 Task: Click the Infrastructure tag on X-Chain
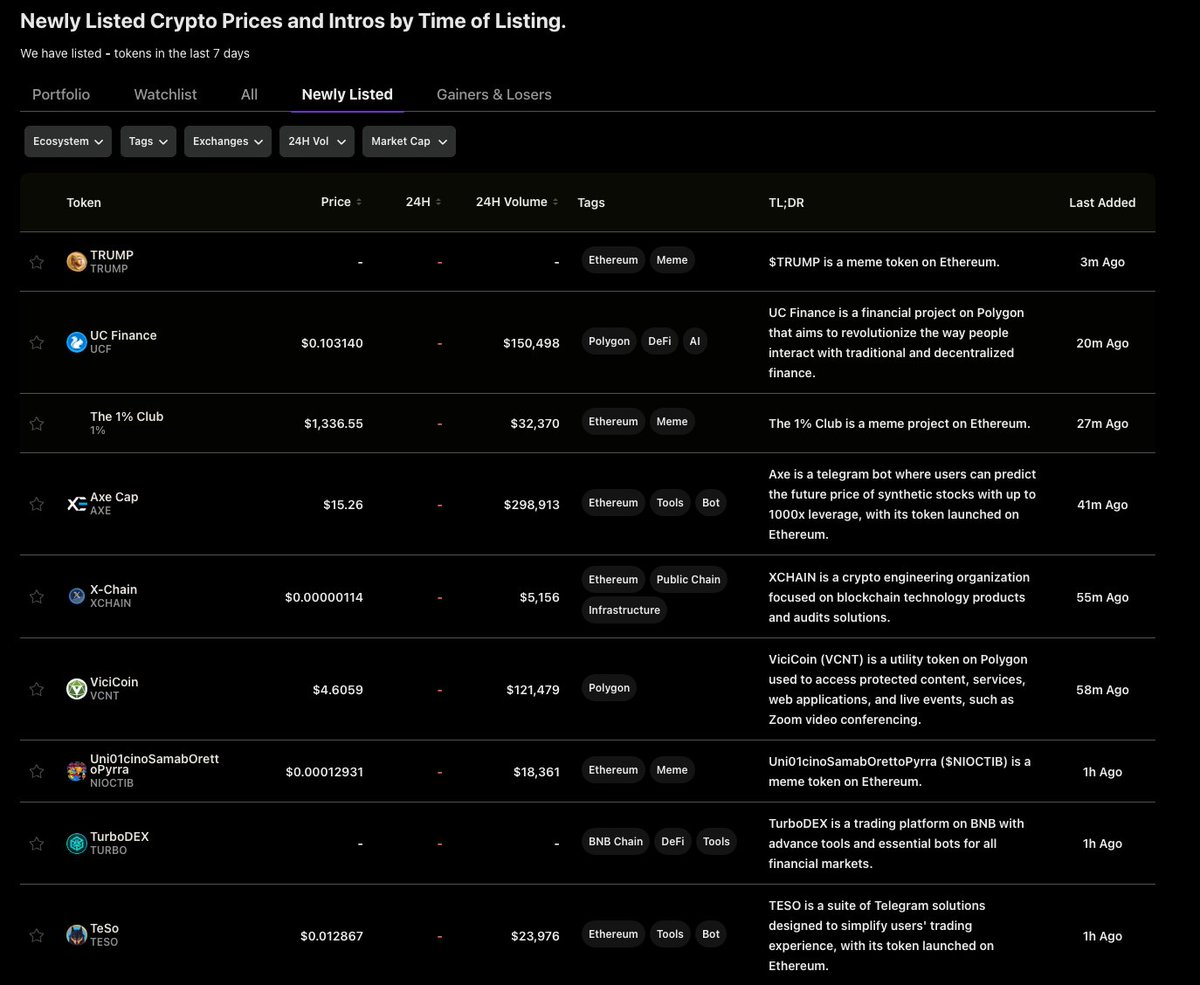click(x=624, y=610)
